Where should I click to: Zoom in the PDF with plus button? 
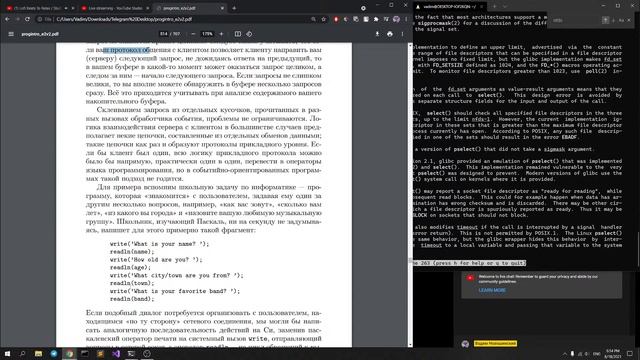[x=221, y=34]
